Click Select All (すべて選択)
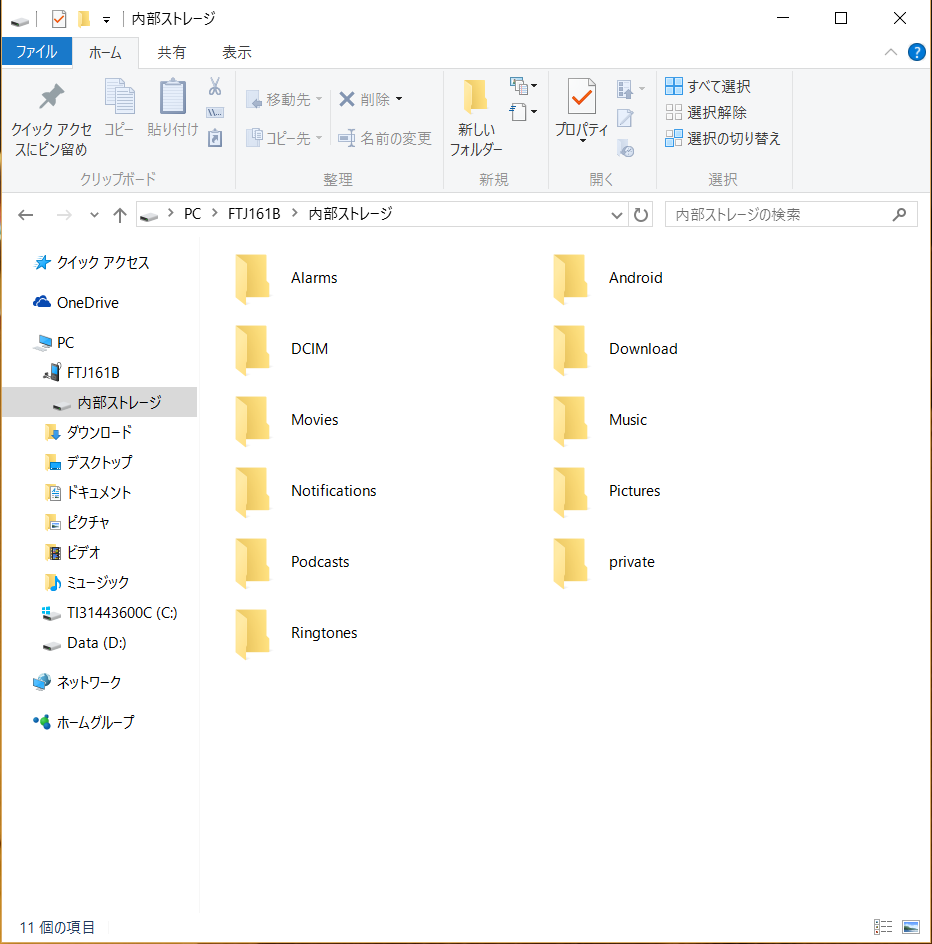932x944 pixels. coord(708,87)
